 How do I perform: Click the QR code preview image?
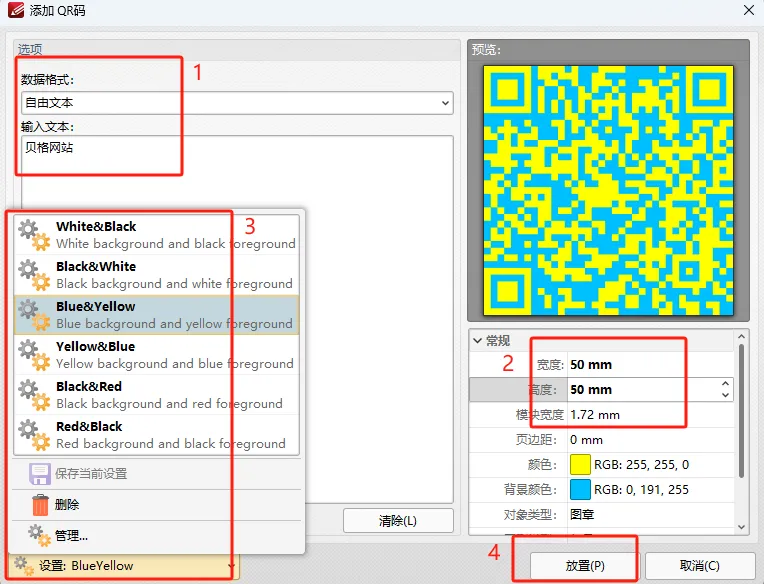coord(608,190)
